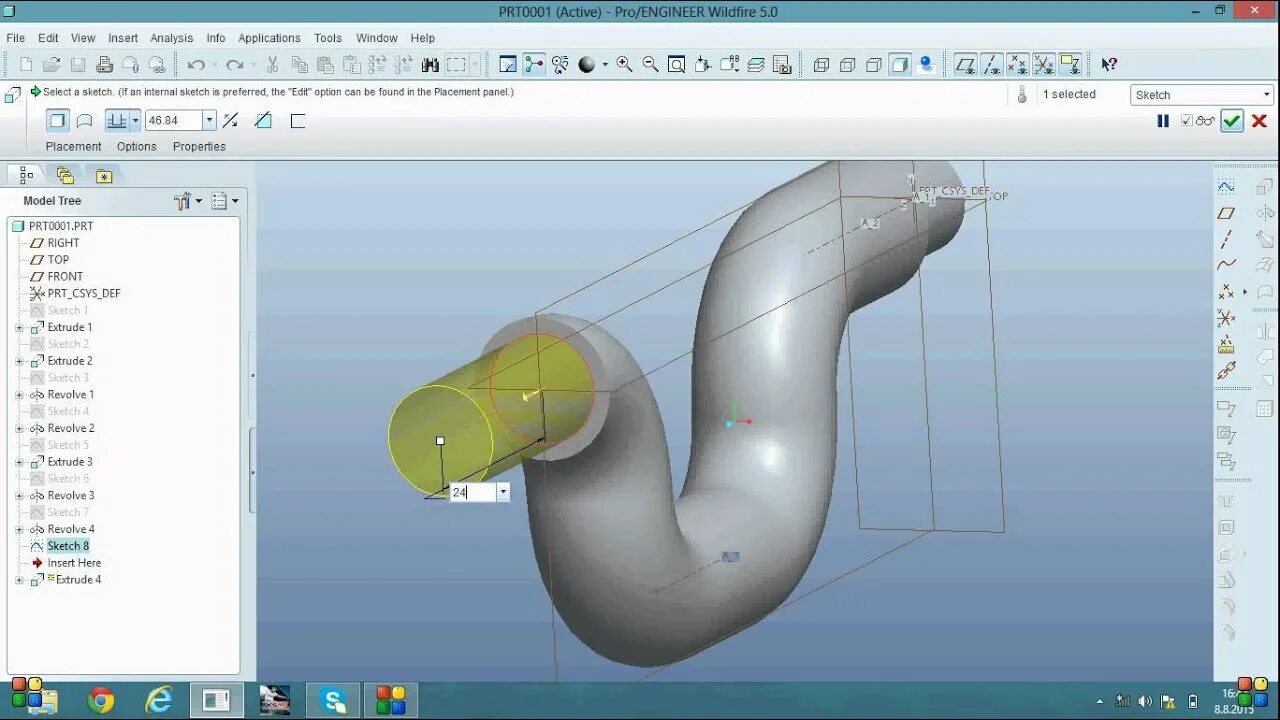Viewport: 1280px width, 720px height.
Task: Open the Help menu
Action: pyautogui.click(x=423, y=38)
